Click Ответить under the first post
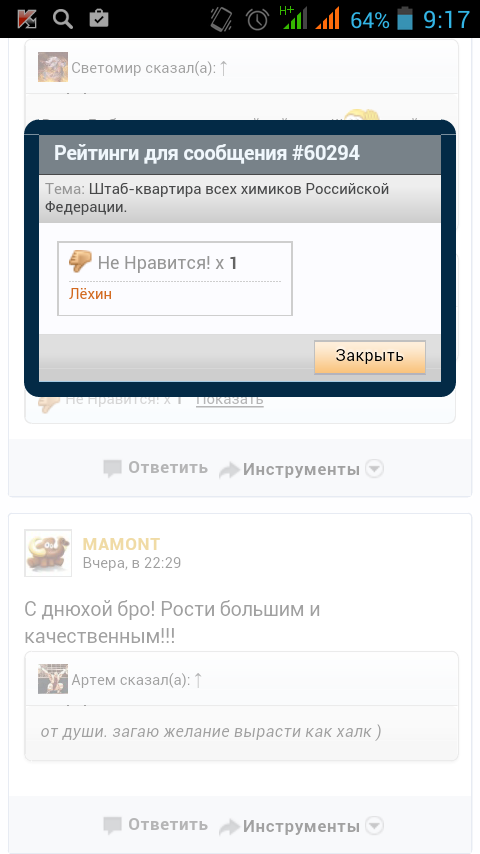Viewport: 480px width, 854px height. (168, 468)
